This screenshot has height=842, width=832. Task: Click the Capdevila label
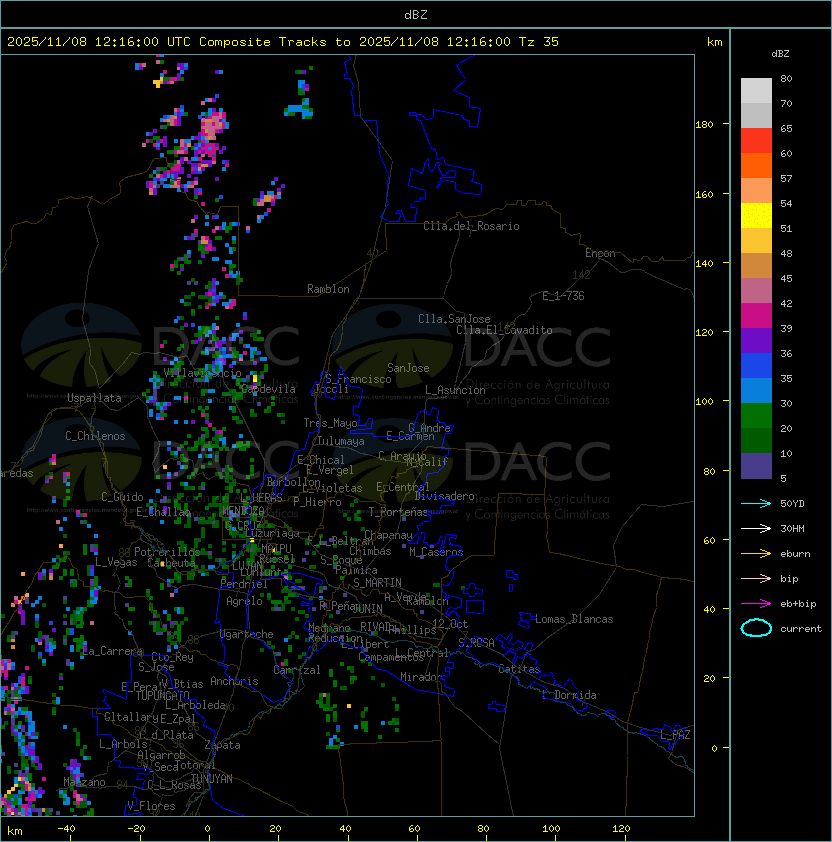click(269, 388)
